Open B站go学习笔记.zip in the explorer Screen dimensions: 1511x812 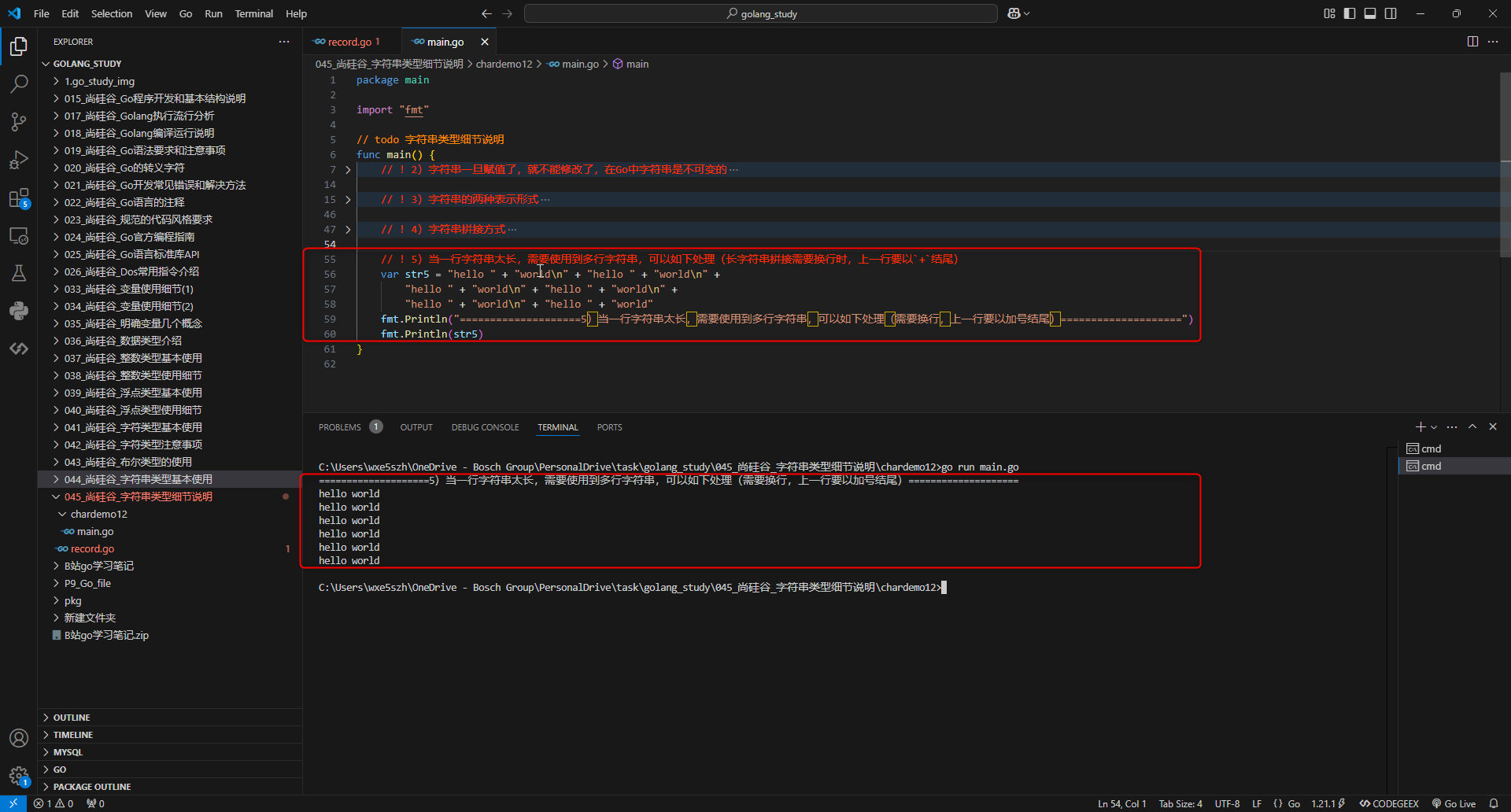pyautogui.click(x=170, y=635)
